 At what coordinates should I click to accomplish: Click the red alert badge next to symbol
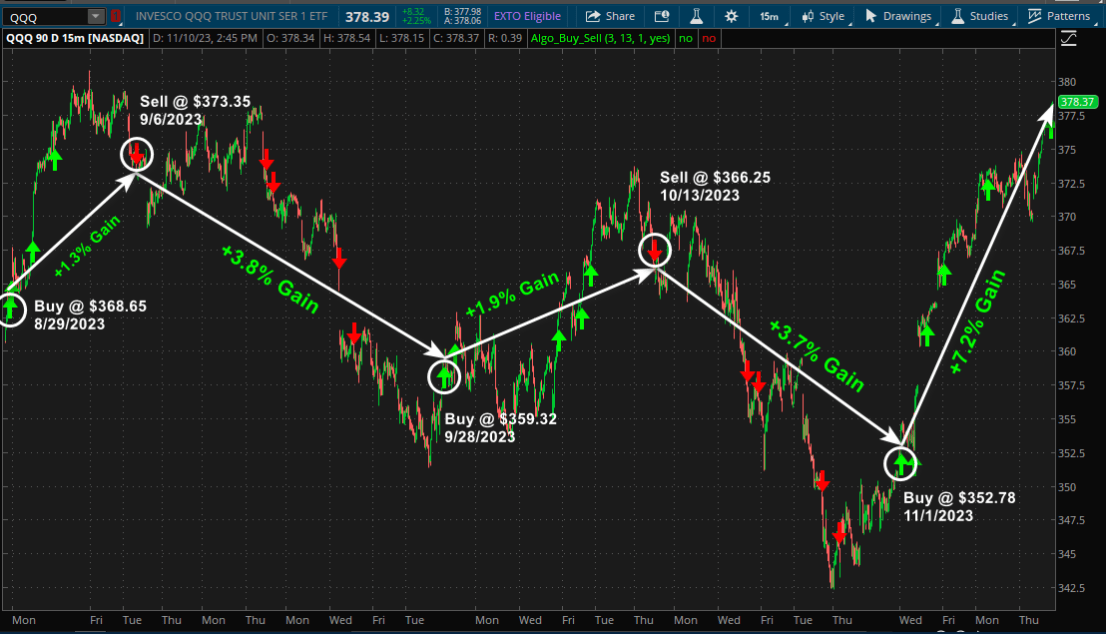coord(116,16)
